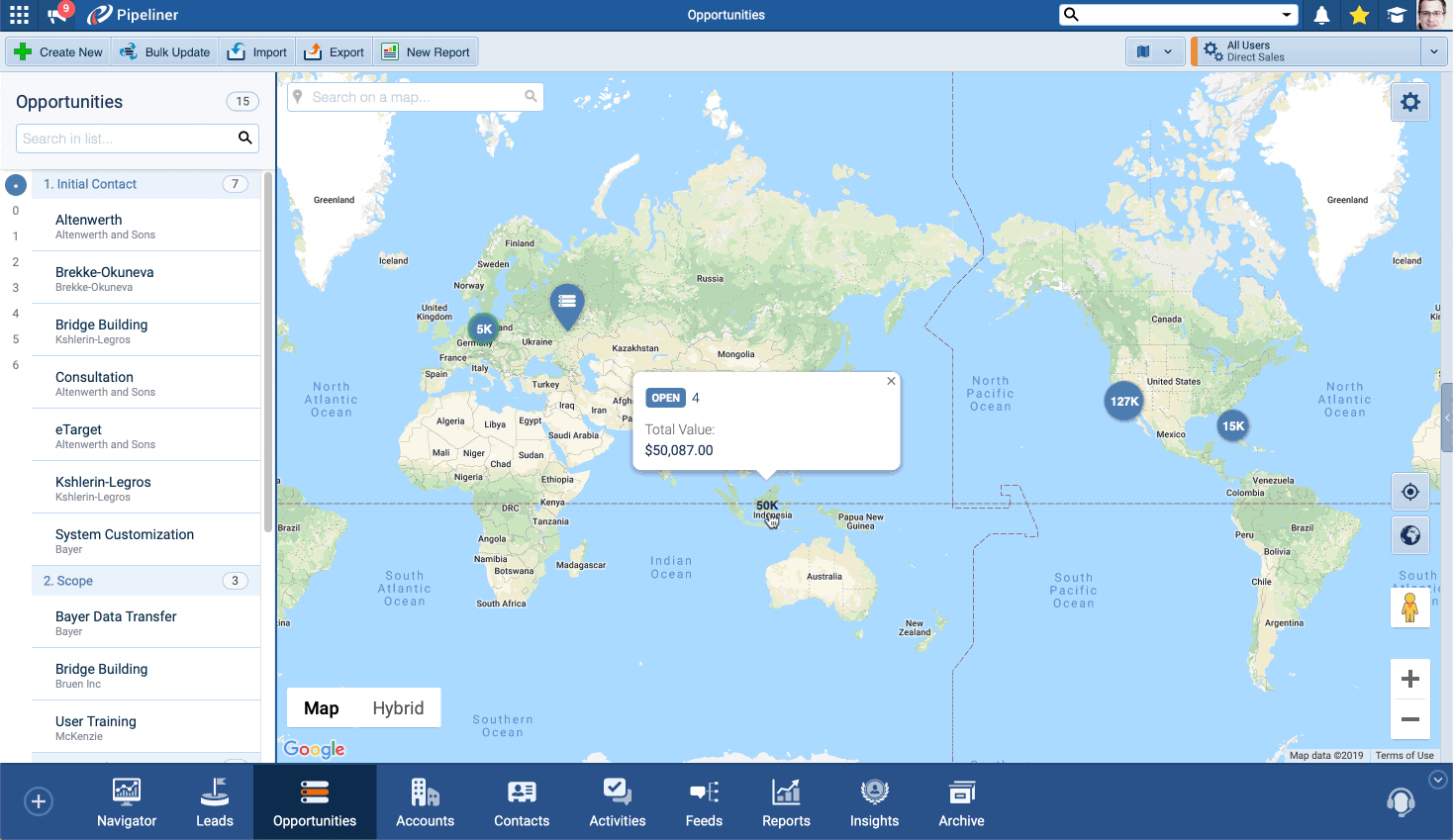This screenshot has height=840, width=1453.
Task: Open the global search dropdown arrow
Action: click(1286, 15)
